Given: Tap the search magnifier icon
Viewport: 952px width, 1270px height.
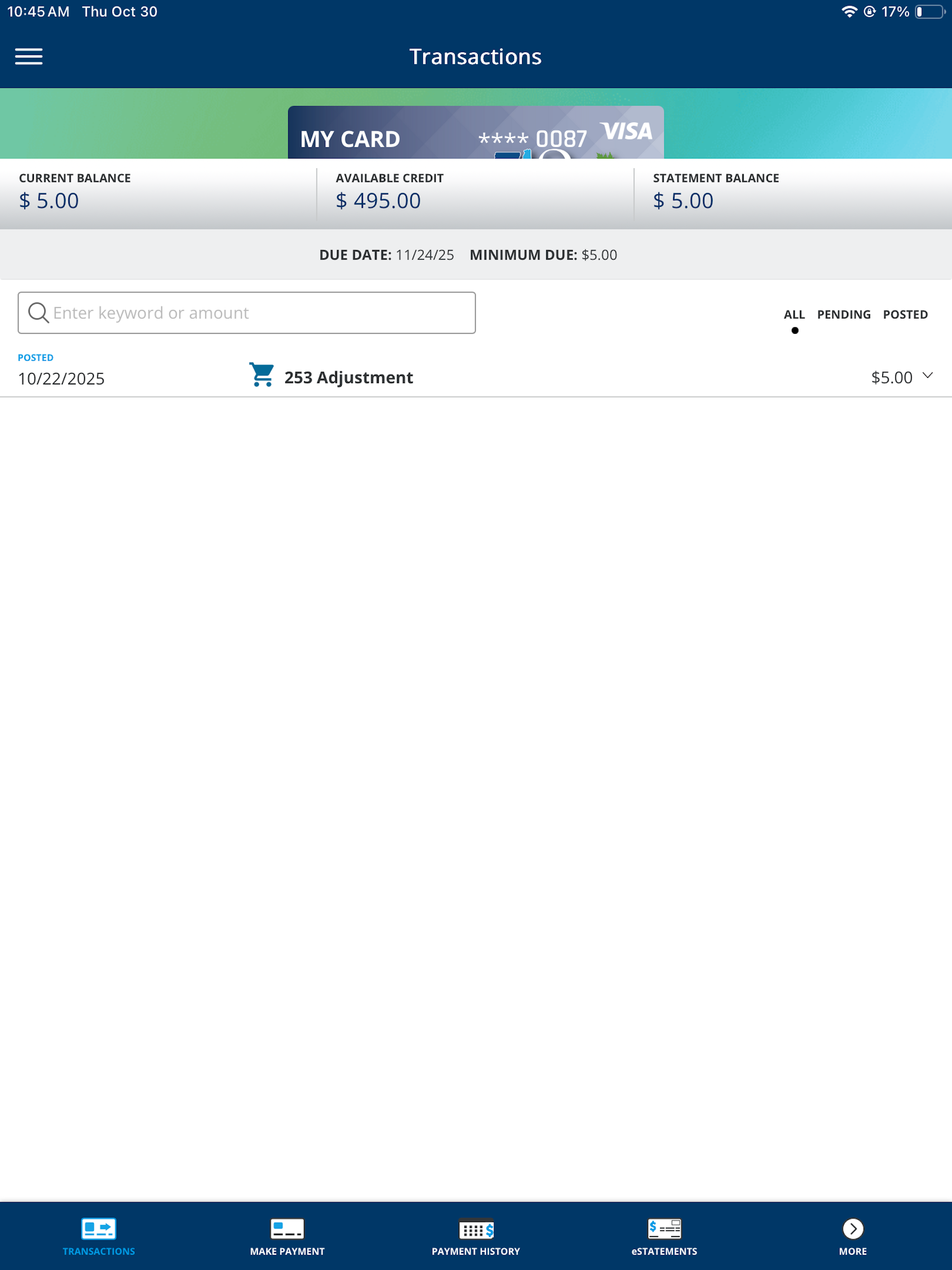Looking at the screenshot, I should [x=39, y=313].
